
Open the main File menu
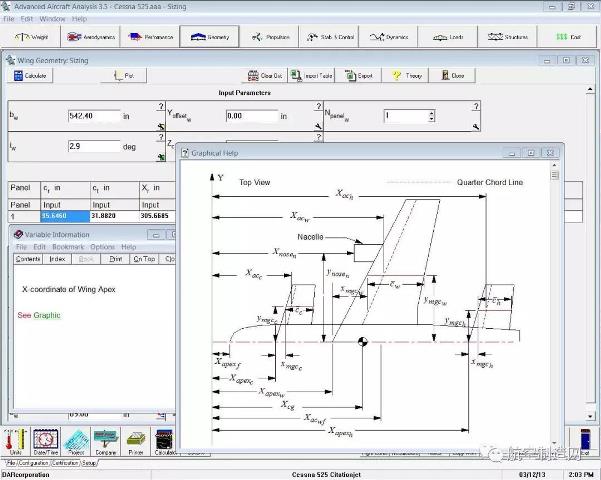pos(9,19)
